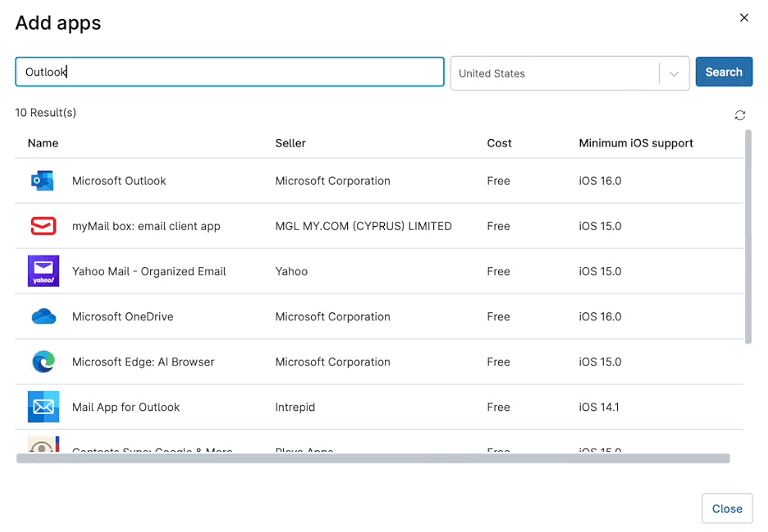This screenshot has width=768, height=532.
Task: Click Microsoft Corporation seller in Edge row
Action: (x=333, y=362)
